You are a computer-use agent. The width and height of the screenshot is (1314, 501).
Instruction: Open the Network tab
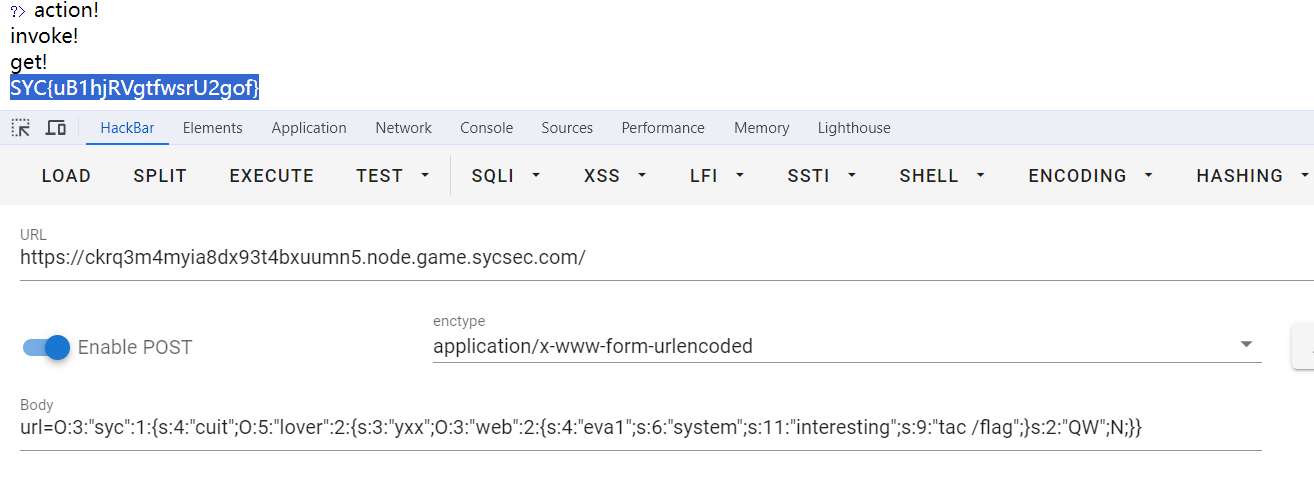[403, 128]
